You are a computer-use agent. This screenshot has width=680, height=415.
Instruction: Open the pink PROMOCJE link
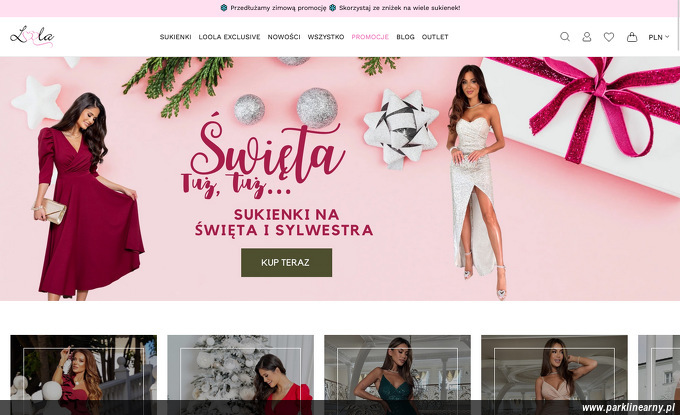click(370, 37)
